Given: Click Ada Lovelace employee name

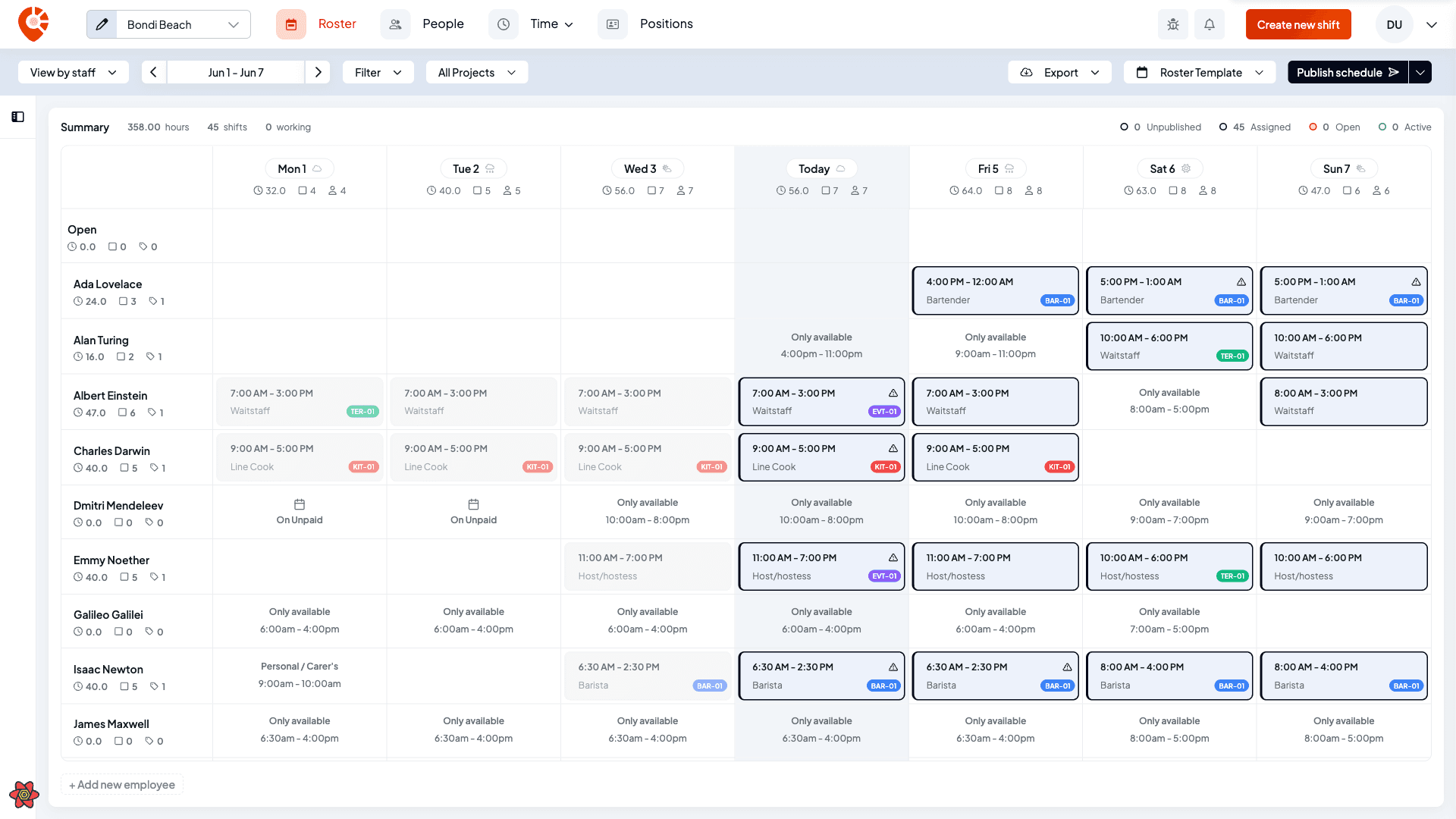Looking at the screenshot, I should click(108, 284).
